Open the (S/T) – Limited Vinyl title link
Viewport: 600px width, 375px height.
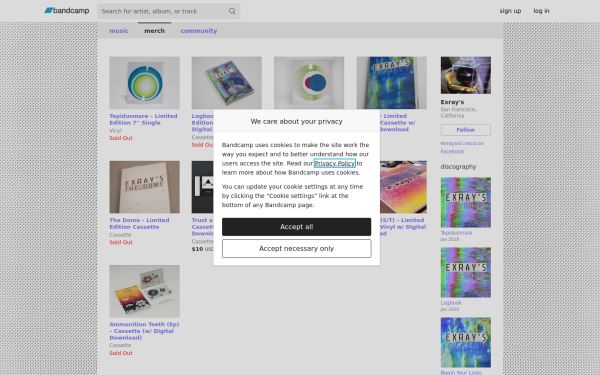[403, 227]
